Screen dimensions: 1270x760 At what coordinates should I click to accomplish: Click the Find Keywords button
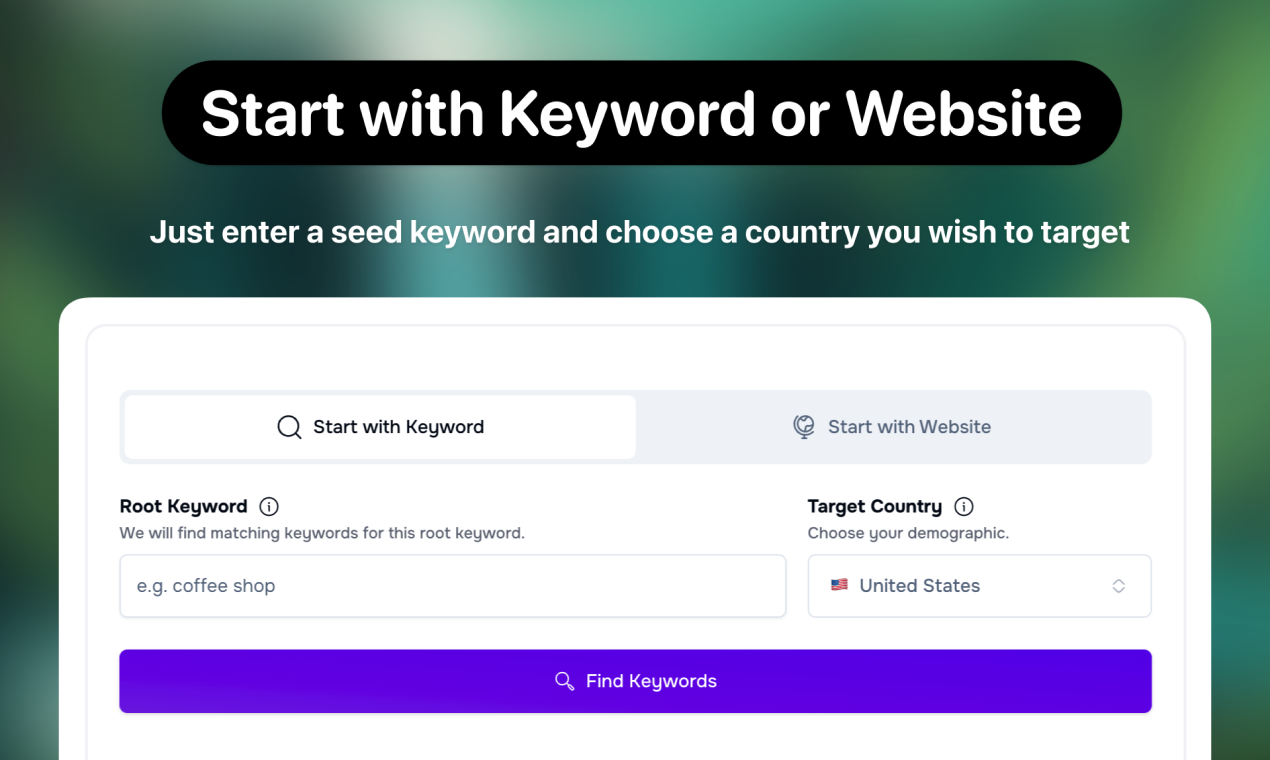tap(635, 681)
